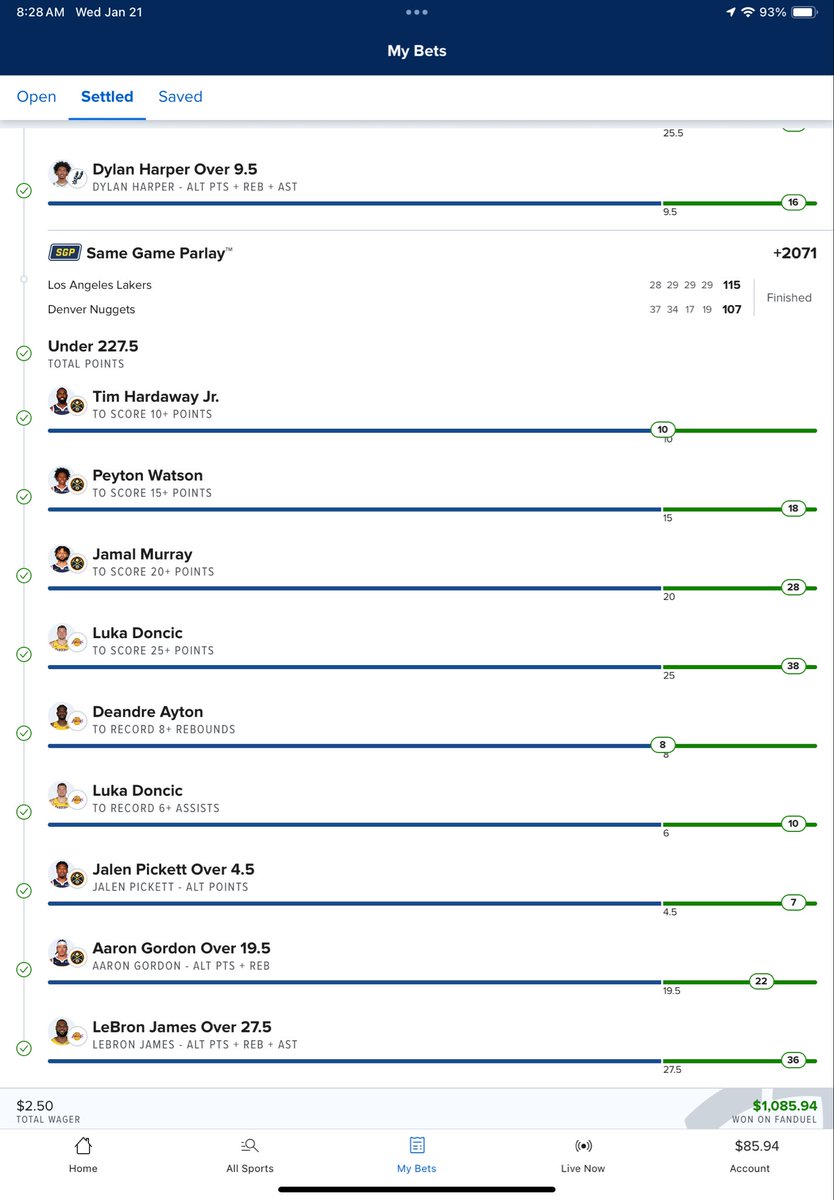Tap the $1,085.94 Won on FanDuel amount

coord(785,1106)
